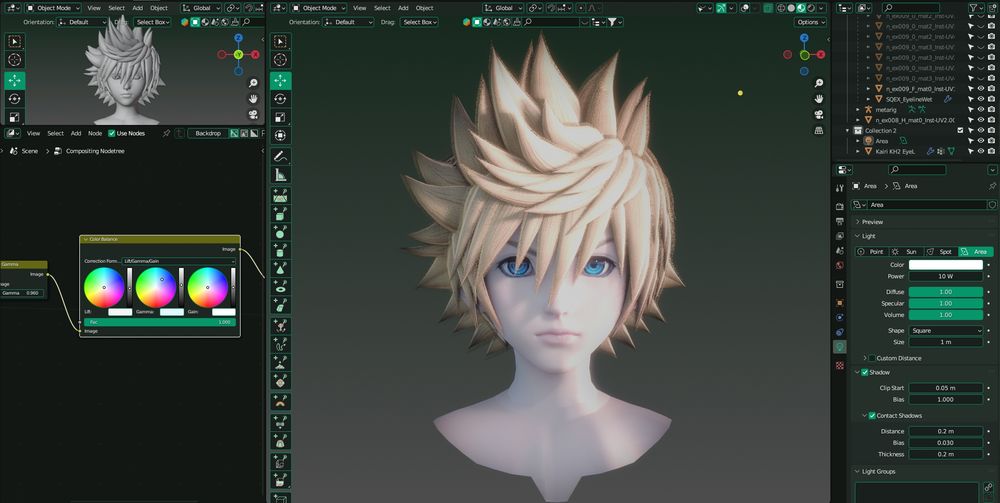Select the Measure tool in main viewport toolbar
The image size is (1000, 503).
[281, 175]
